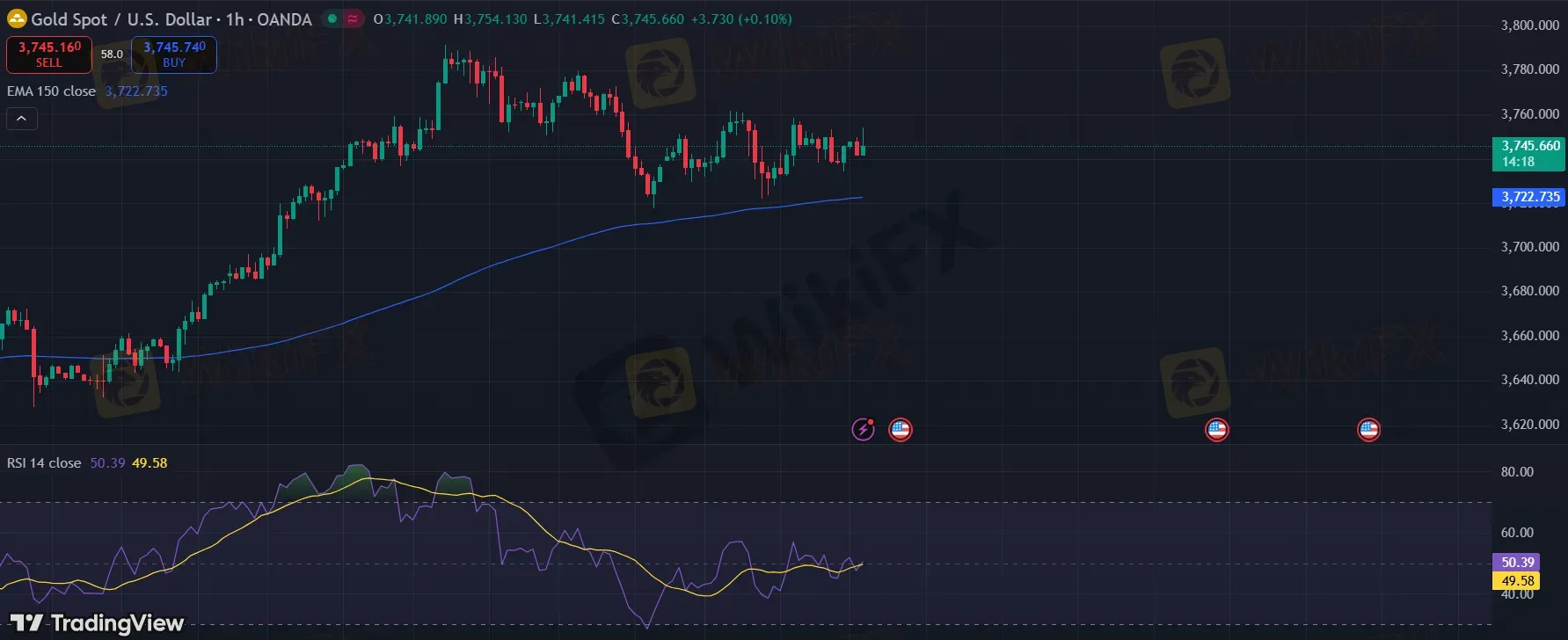
Task: Click the yellow RSI axis label 49.58
Action: (1517, 580)
